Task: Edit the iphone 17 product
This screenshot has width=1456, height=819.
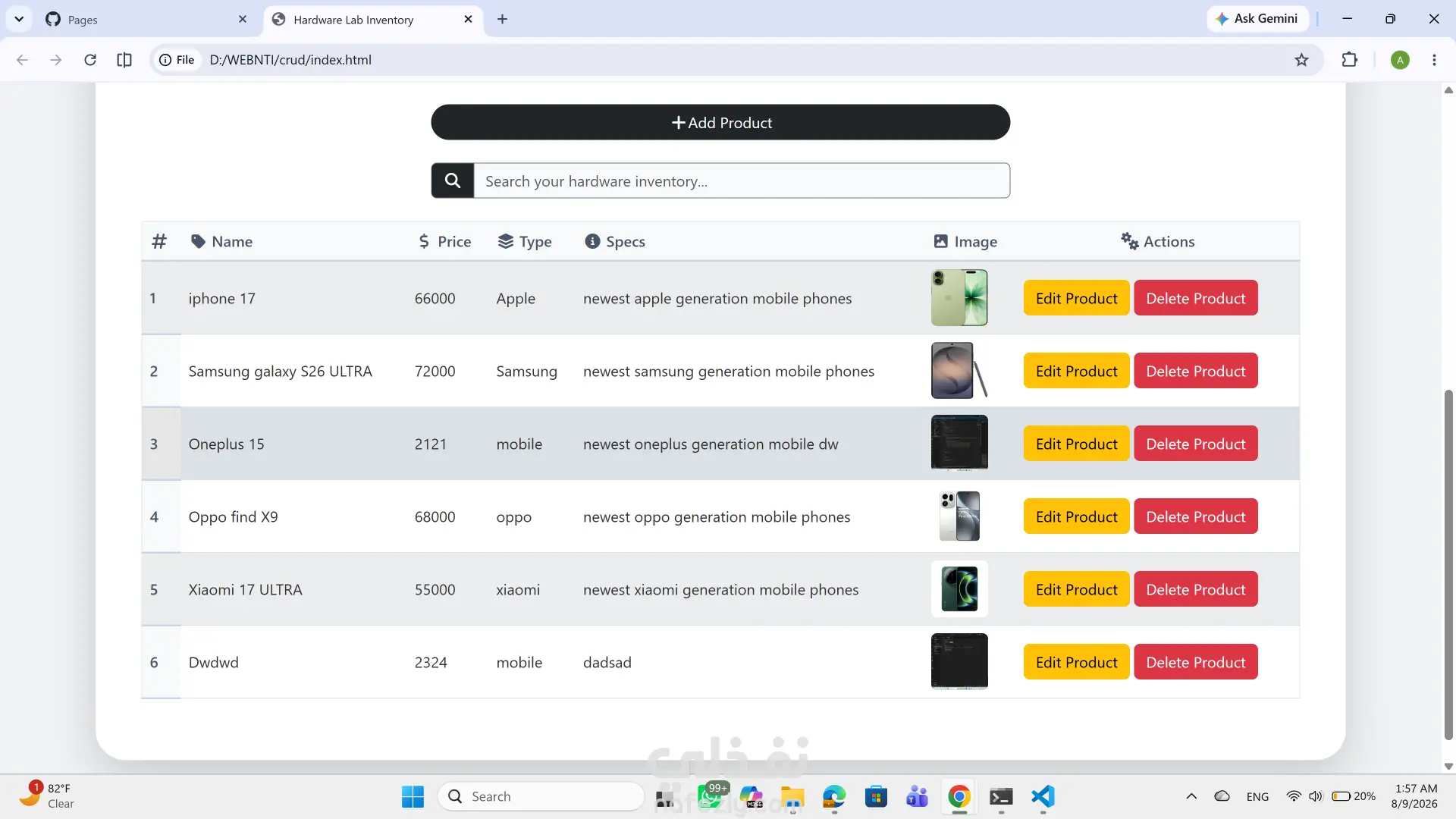Action: coord(1076,298)
